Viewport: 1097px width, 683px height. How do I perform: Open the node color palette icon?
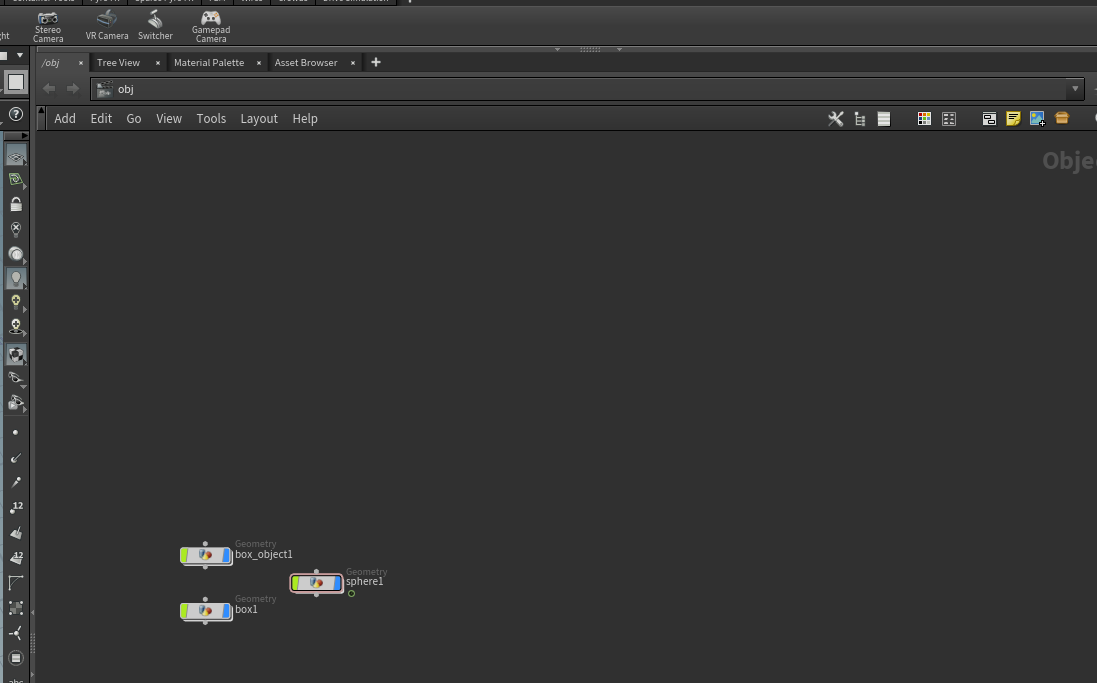pyautogui.click(x=924, y=119)
